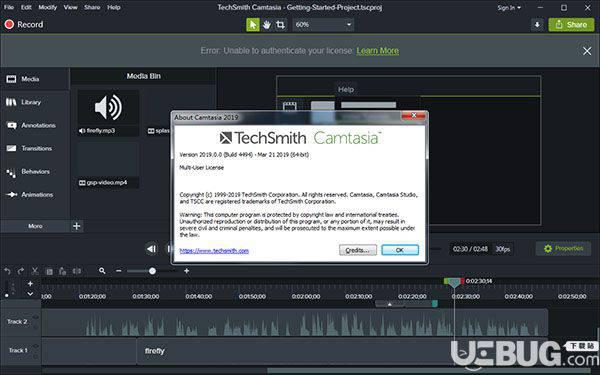600x375 pixels.
Task: Select the firefly clip on Track 1
Action: 295,351
